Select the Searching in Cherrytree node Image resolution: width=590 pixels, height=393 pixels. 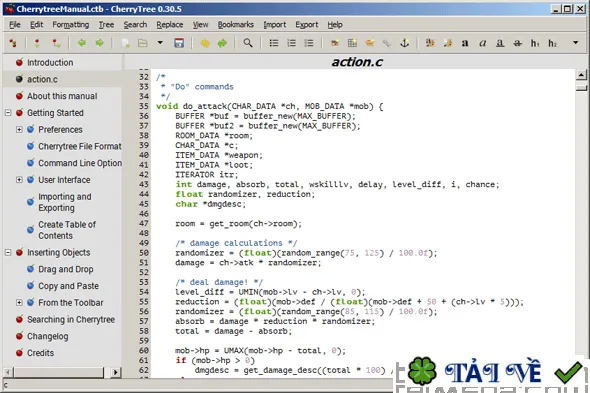pyautogui.click(x=71, y=320)
